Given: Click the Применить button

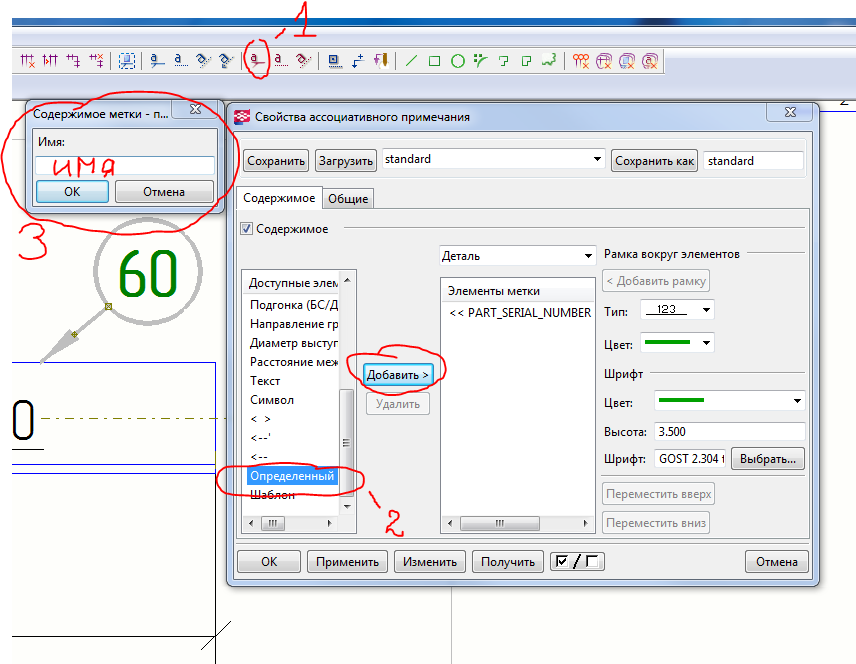Looking at the screenshot, I should (x=347, y=562).
